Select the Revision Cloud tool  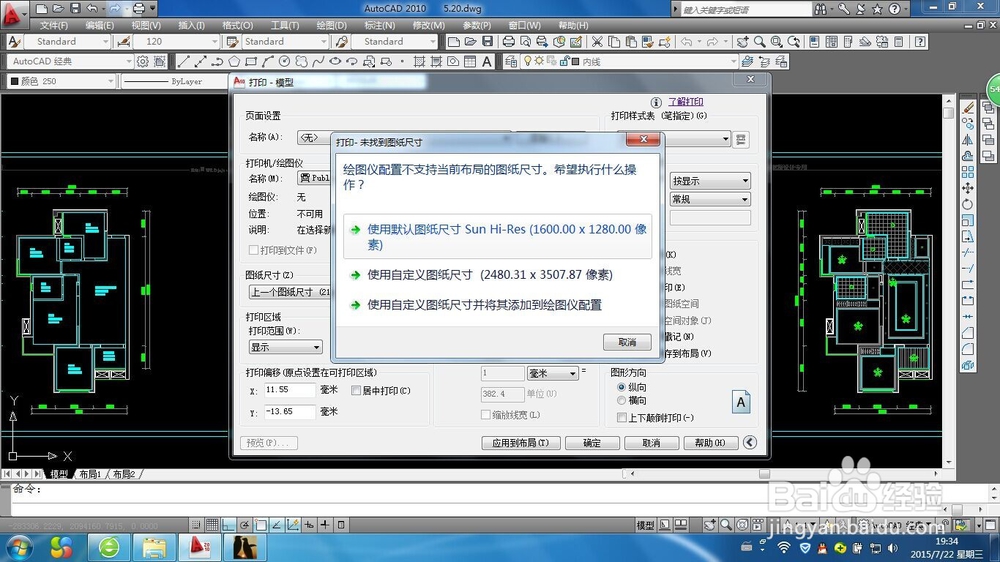click(x=301, y=61)
